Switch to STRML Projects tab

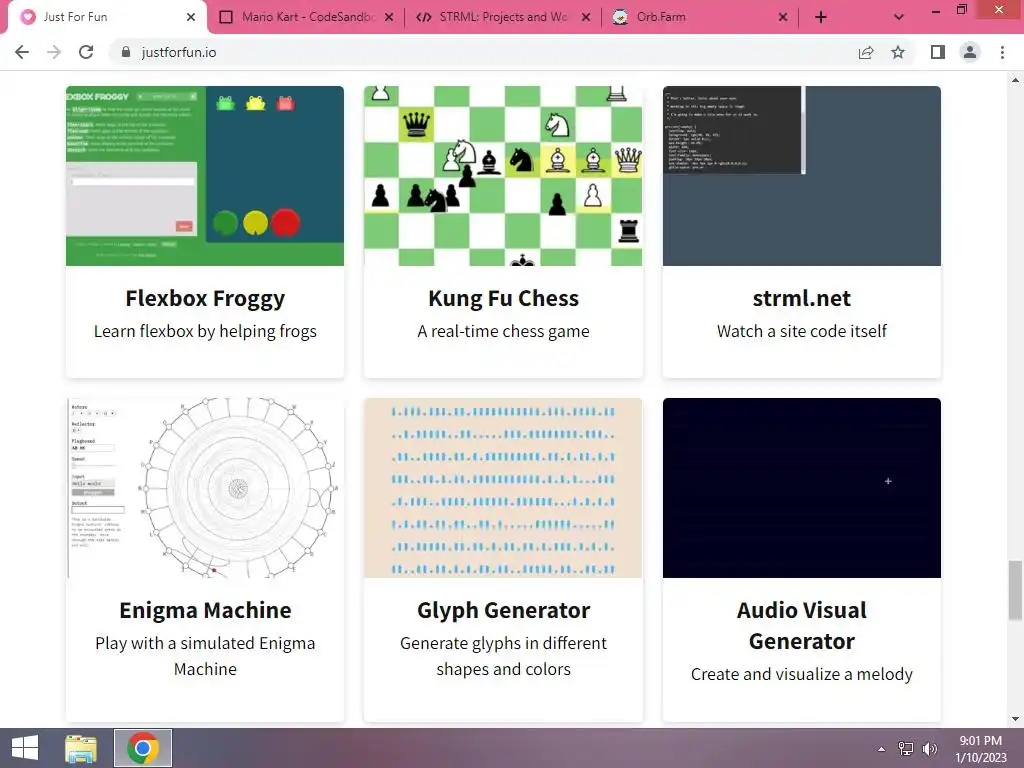click(x=503, y=17)
